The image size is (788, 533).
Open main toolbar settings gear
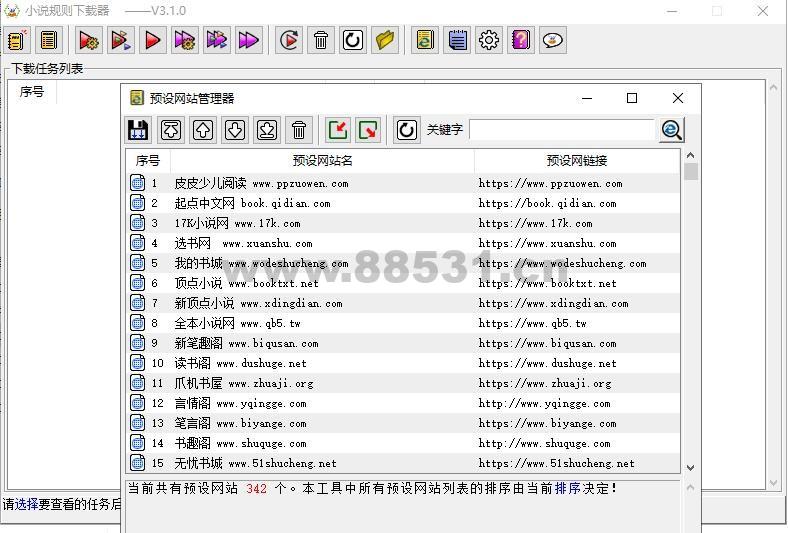tap(489, 40)
